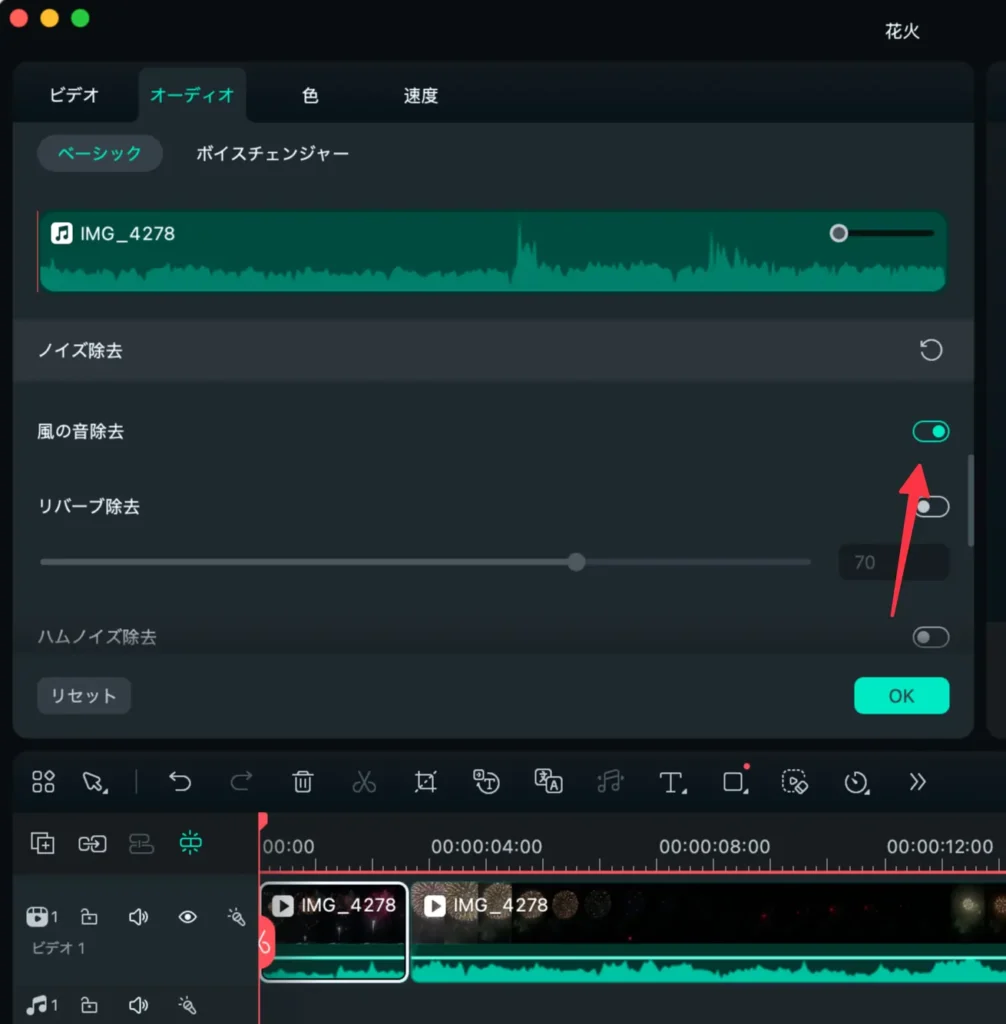The image size is (1006, 1024).
Task: Hide ビデオ 1 track using the eye icon
Action: pos(187,916)
